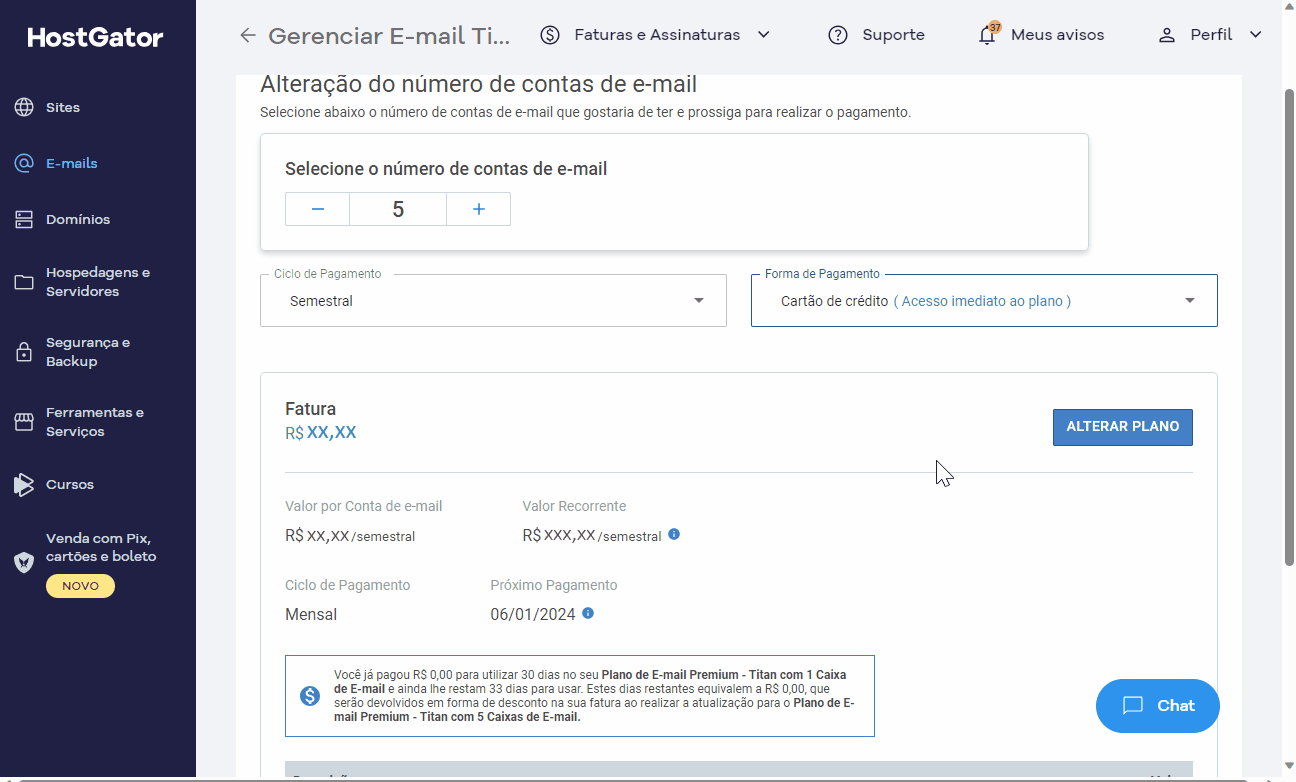This screenshot has width=1296, height=782.
Task: Click the 06/01/2024 next payment date
Action: pyautogui.click(x=533, y=614)
